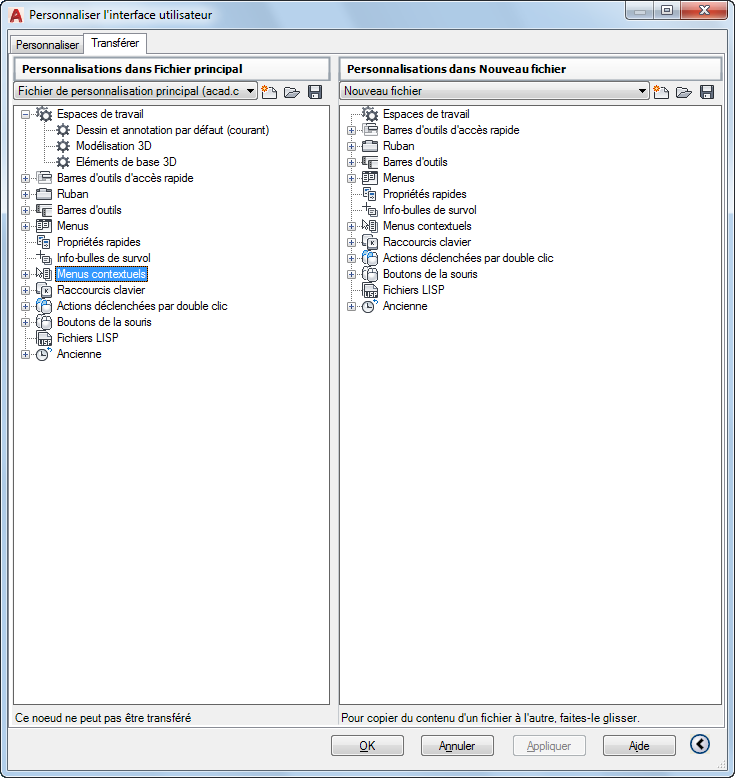The width and height of the screenshot is (735, 778).
Task: Click Espaces de travail icon in right tree
Action: (370, 114)
